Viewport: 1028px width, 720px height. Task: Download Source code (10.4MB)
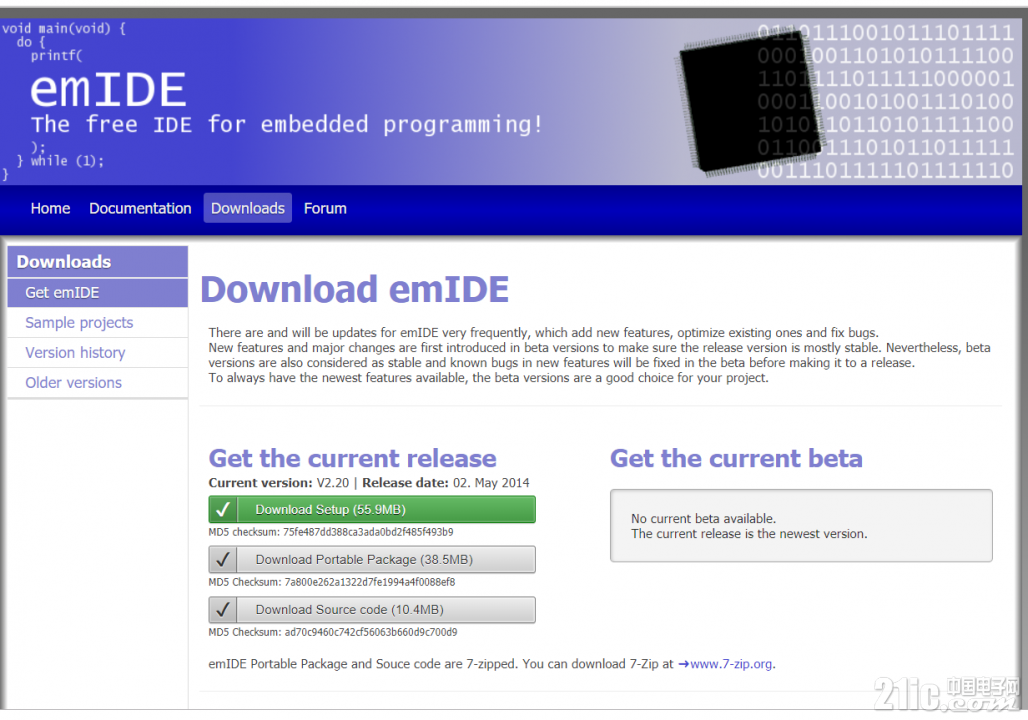click(372, 610)
